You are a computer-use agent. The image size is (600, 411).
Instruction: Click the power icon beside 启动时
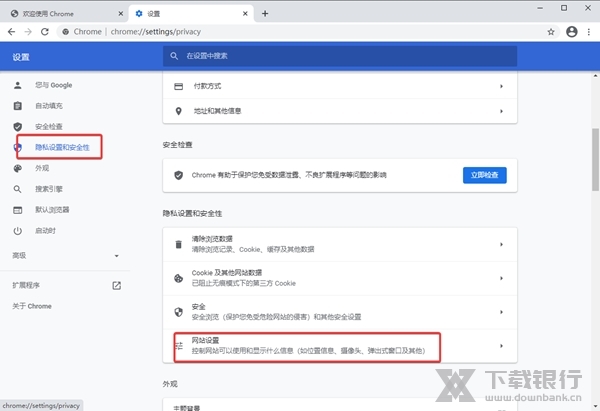tap(18, 231)
